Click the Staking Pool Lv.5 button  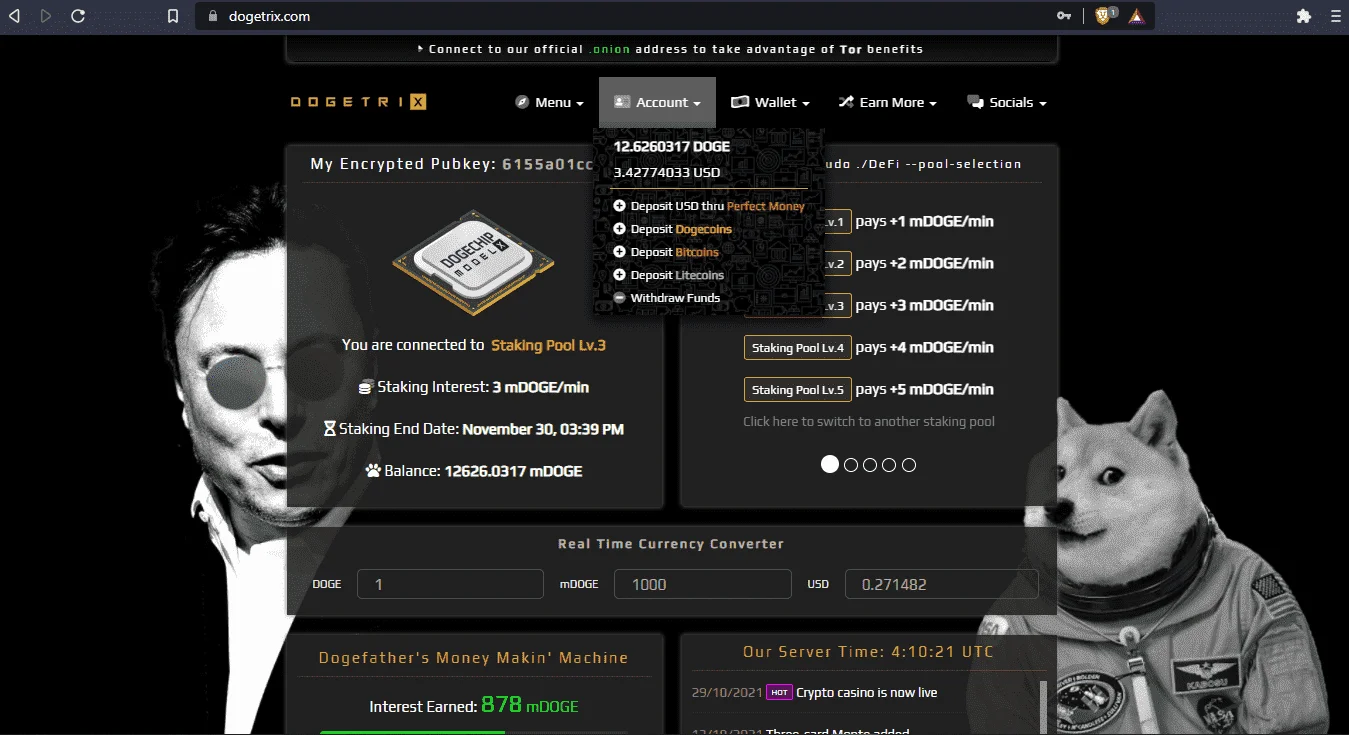(798, 390)
